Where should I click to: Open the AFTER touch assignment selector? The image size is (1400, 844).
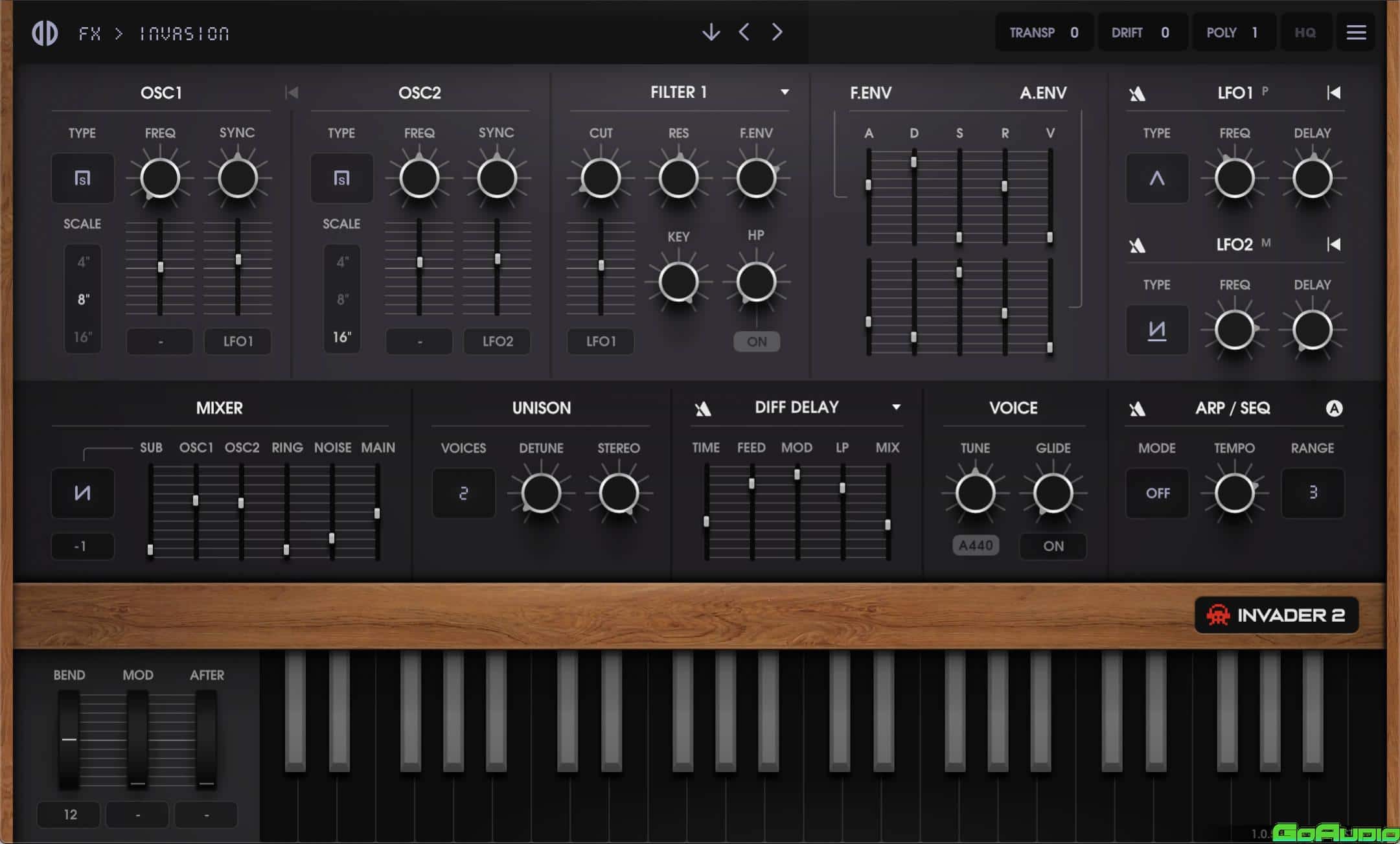(x=206, y=815)
